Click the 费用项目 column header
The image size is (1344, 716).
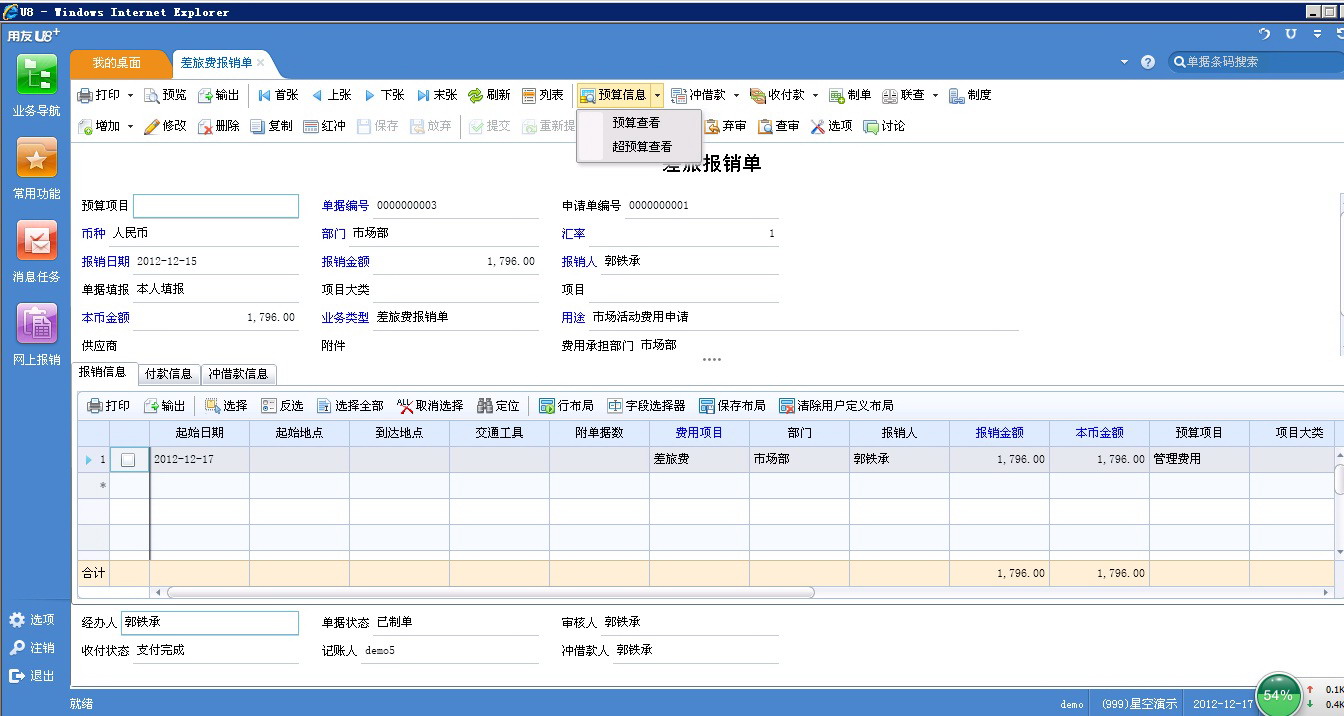(699, 433)
